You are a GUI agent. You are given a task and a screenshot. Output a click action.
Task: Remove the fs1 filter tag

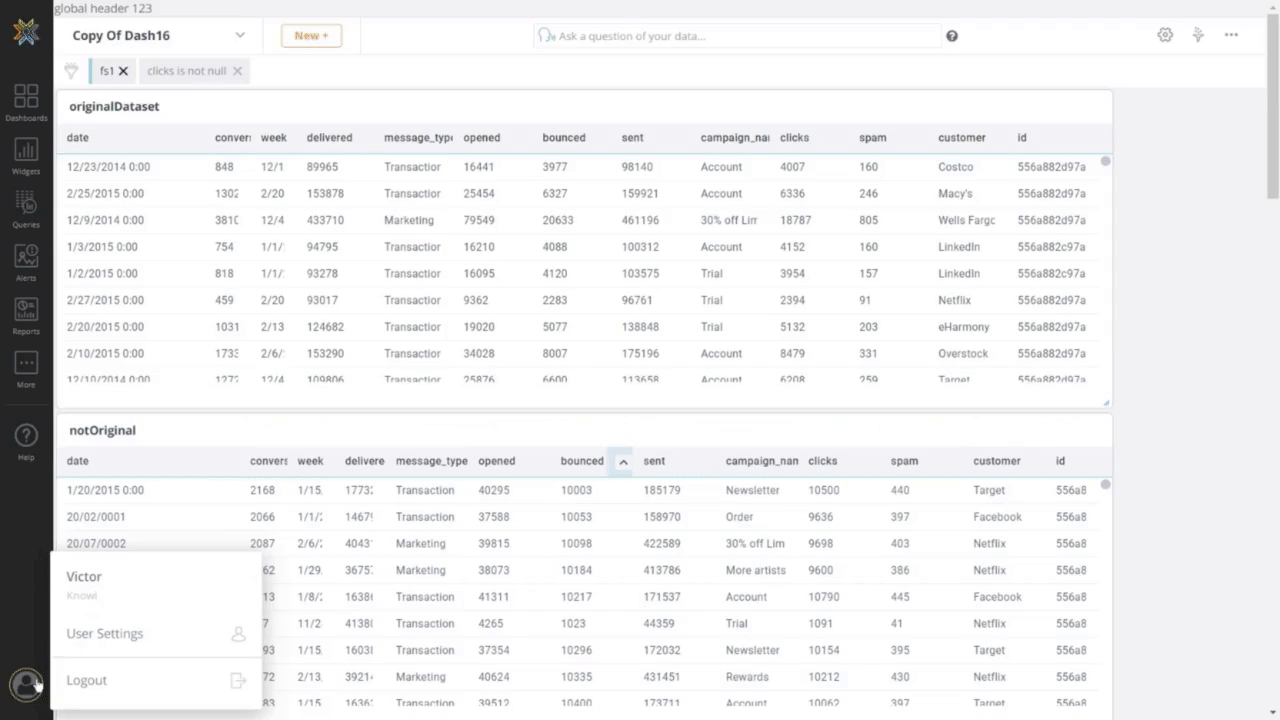123,71
